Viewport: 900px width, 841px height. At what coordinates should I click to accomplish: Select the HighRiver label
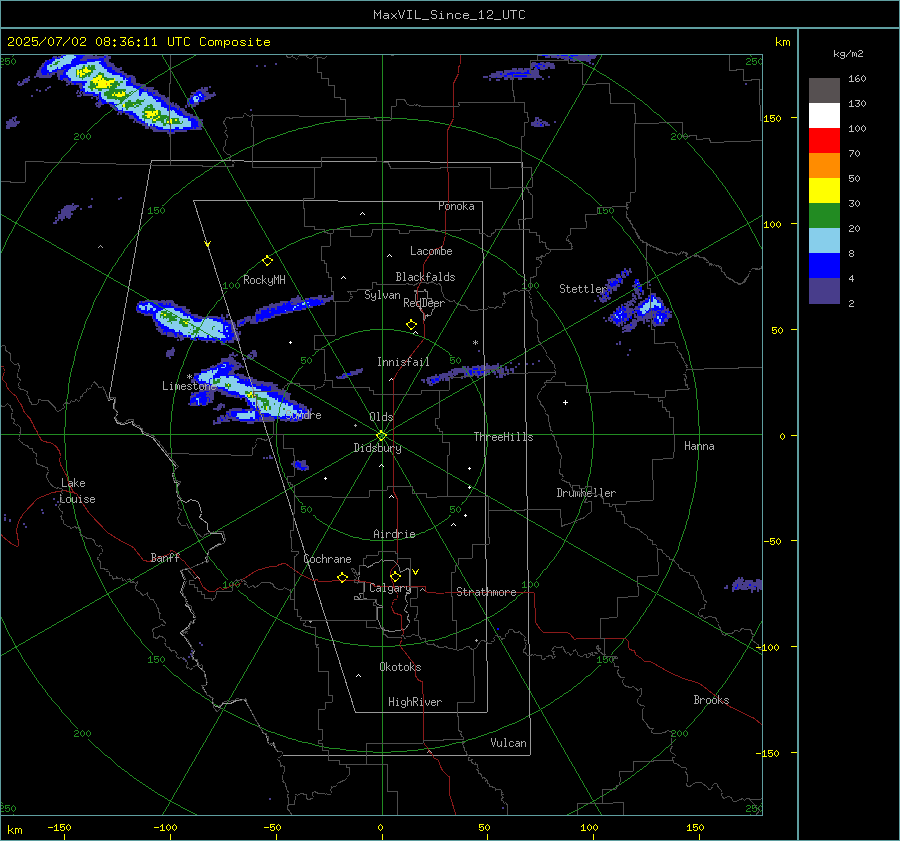click(415, 702)
